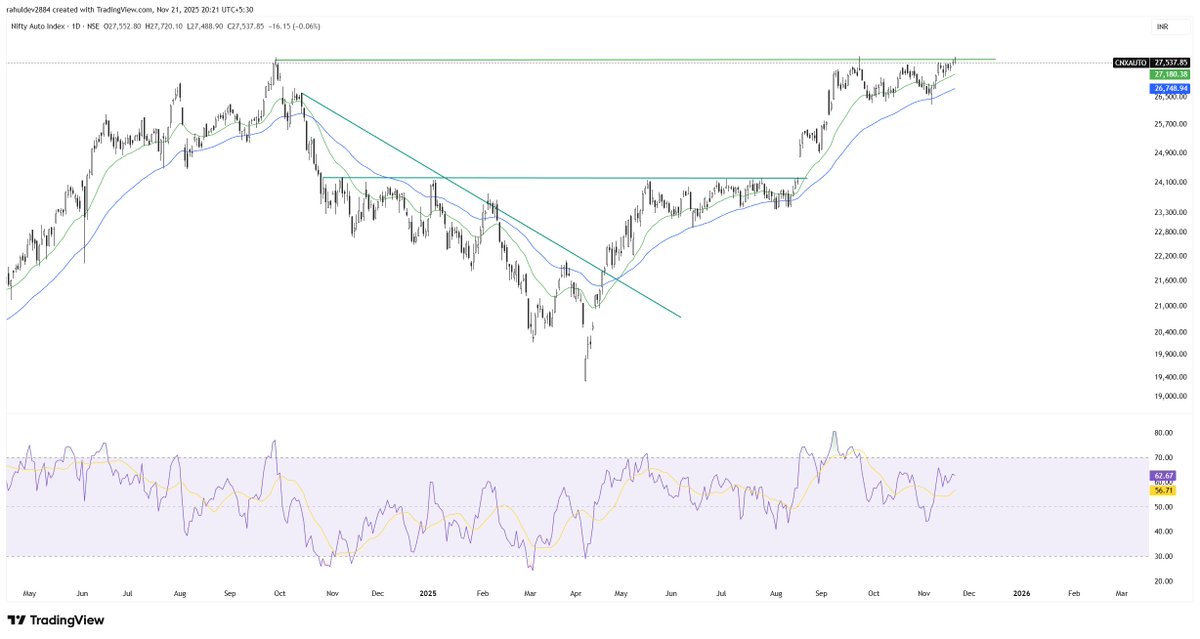
Task: Click the 30.00 RSI axis label
Action: pos(1164,556)
